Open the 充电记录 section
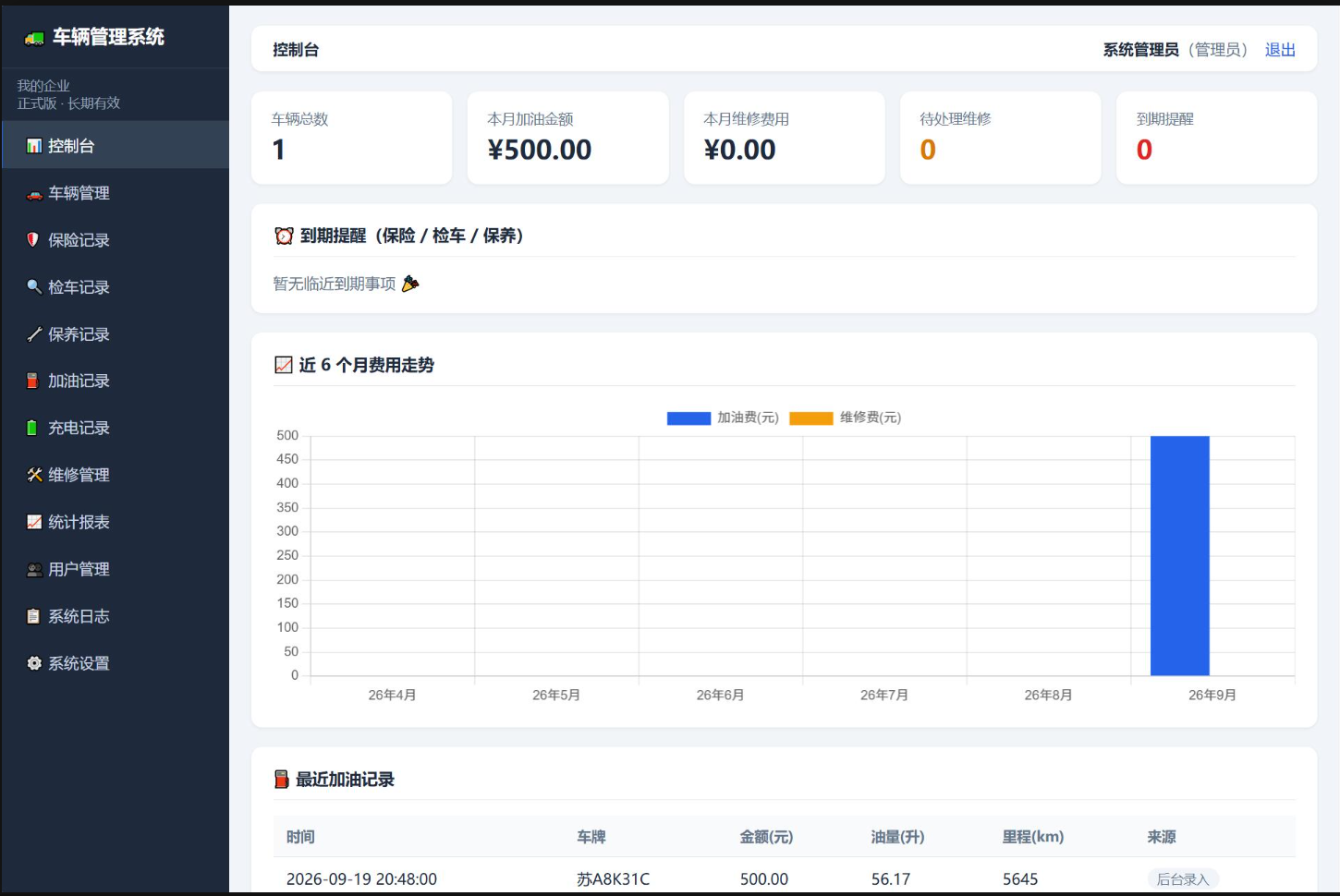 pyautogui.click(x=116, y=428)
